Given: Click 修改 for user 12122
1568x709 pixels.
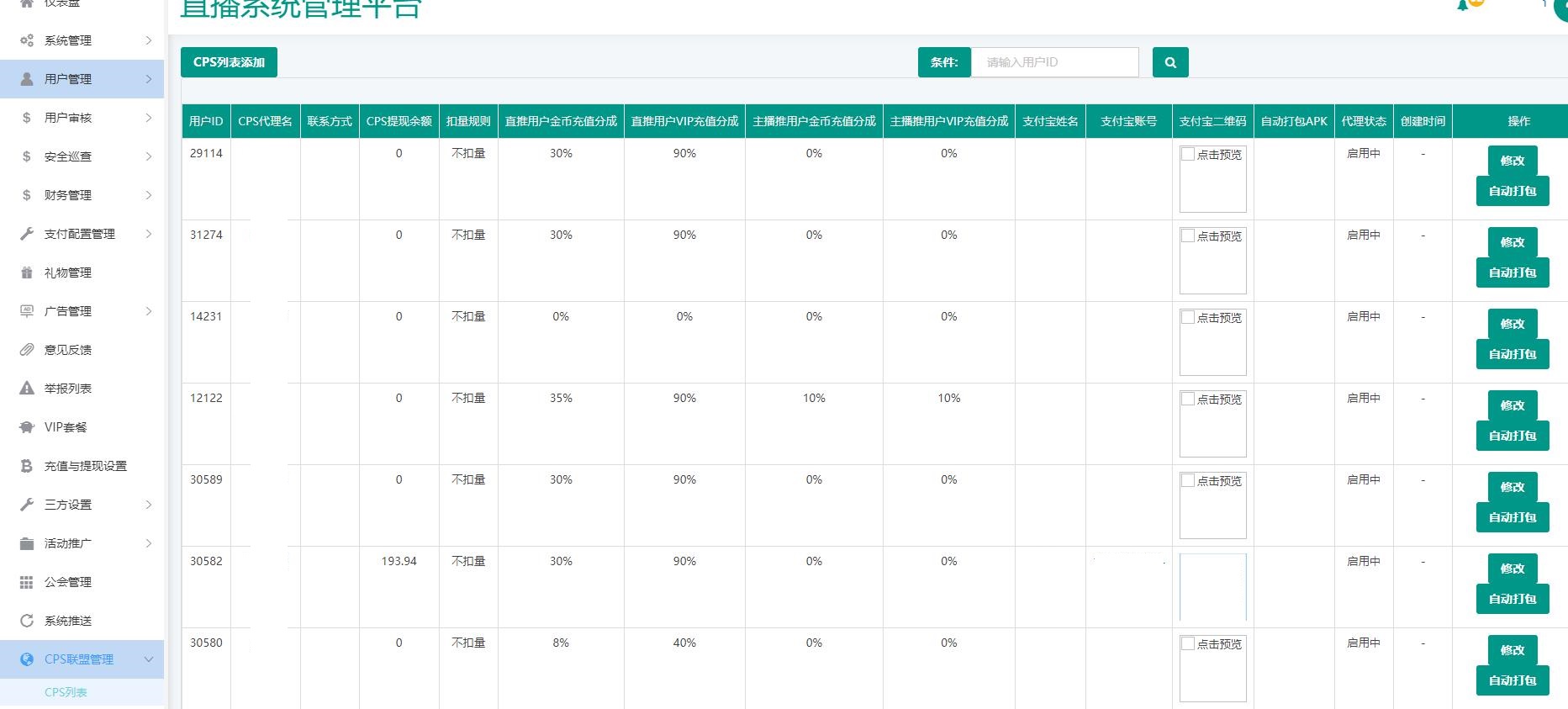Looking at the screenshot, I should (1512, 405).
